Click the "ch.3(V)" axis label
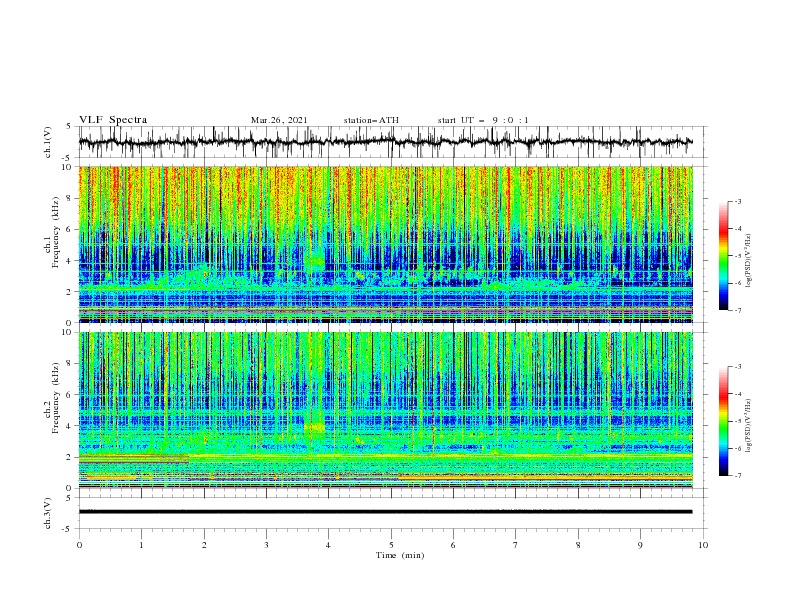 [48, 513]
